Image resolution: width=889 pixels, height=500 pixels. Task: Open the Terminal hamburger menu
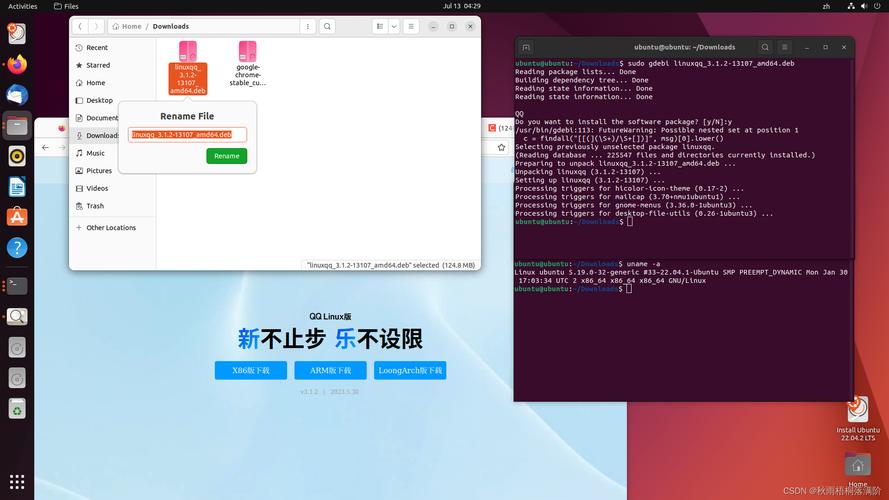point(785,48)
